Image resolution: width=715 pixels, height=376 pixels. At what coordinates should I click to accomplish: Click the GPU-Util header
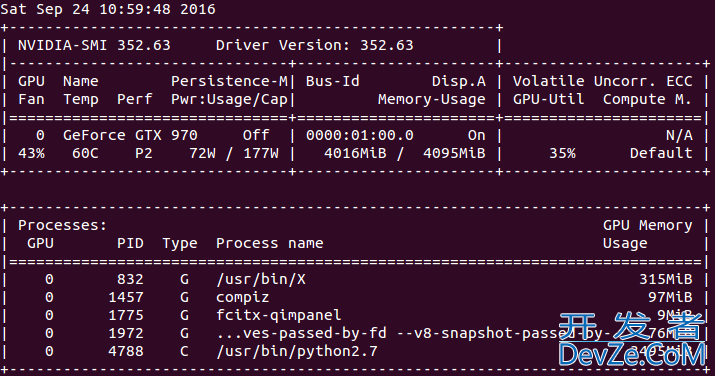(x=549, y=99)
